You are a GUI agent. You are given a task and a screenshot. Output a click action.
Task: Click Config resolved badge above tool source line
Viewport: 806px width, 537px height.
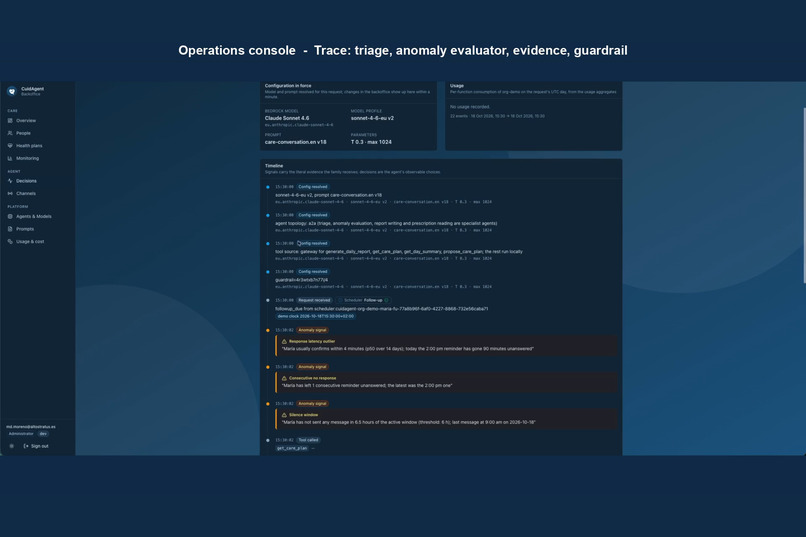[x=313, y=244]
